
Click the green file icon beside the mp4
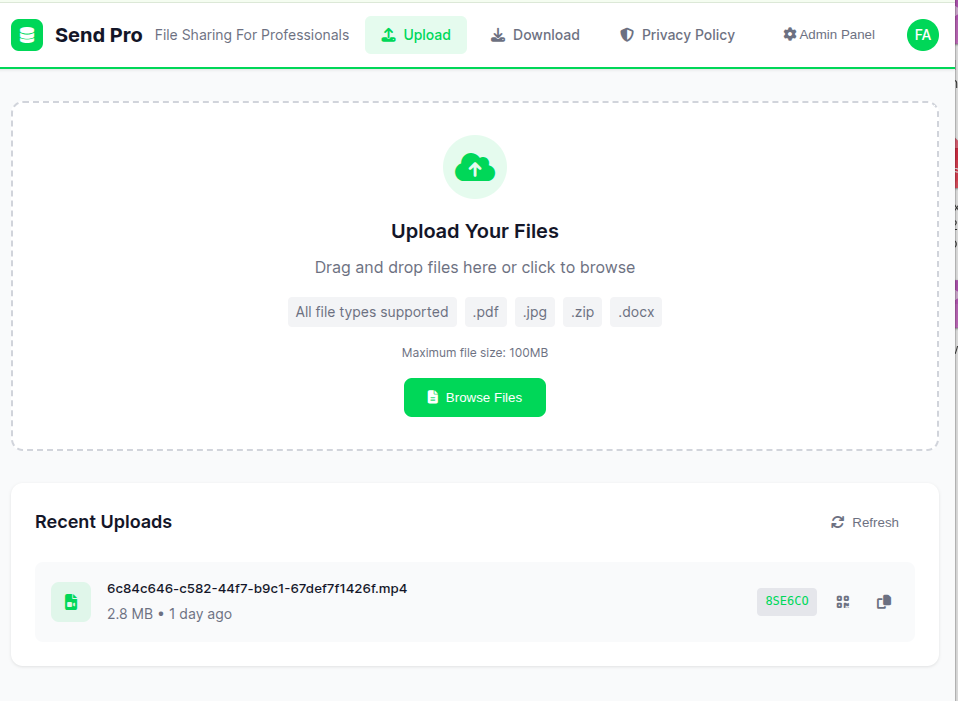click(70, 601)
